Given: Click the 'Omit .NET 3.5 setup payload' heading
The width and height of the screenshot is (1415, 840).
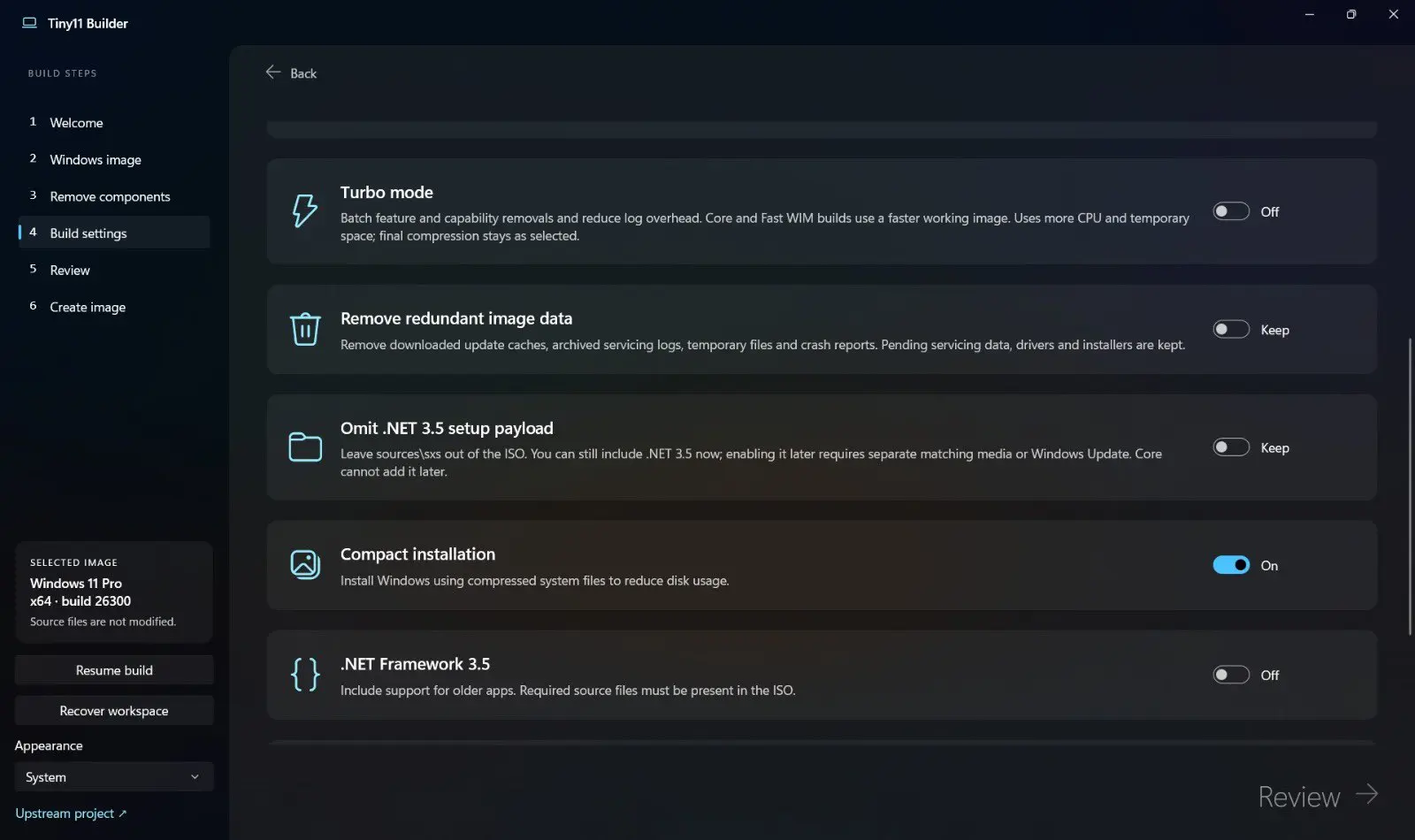Looking at the screenshot, I should coord(447,428).
